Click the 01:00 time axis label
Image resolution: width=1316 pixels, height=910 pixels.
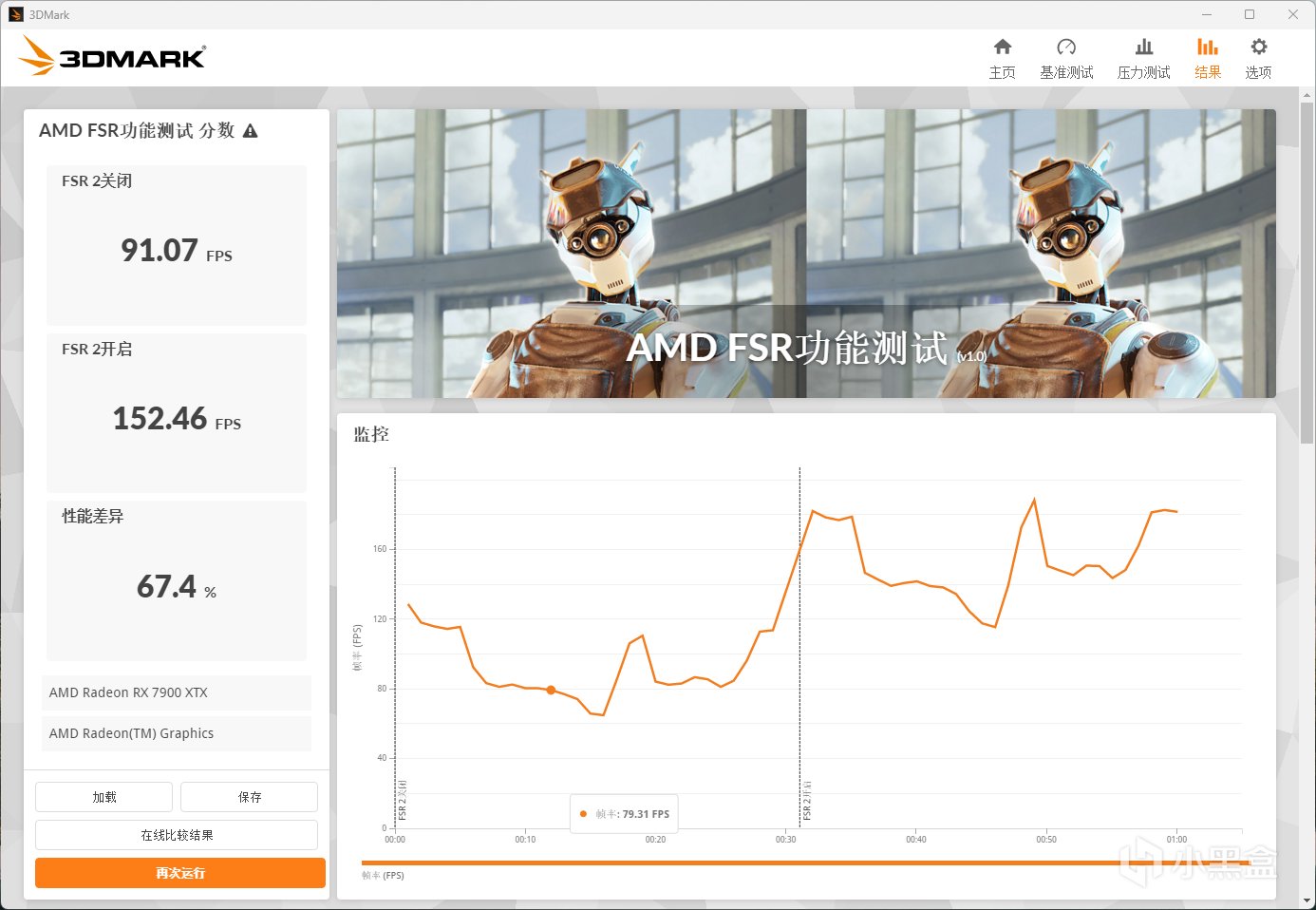1176,840
